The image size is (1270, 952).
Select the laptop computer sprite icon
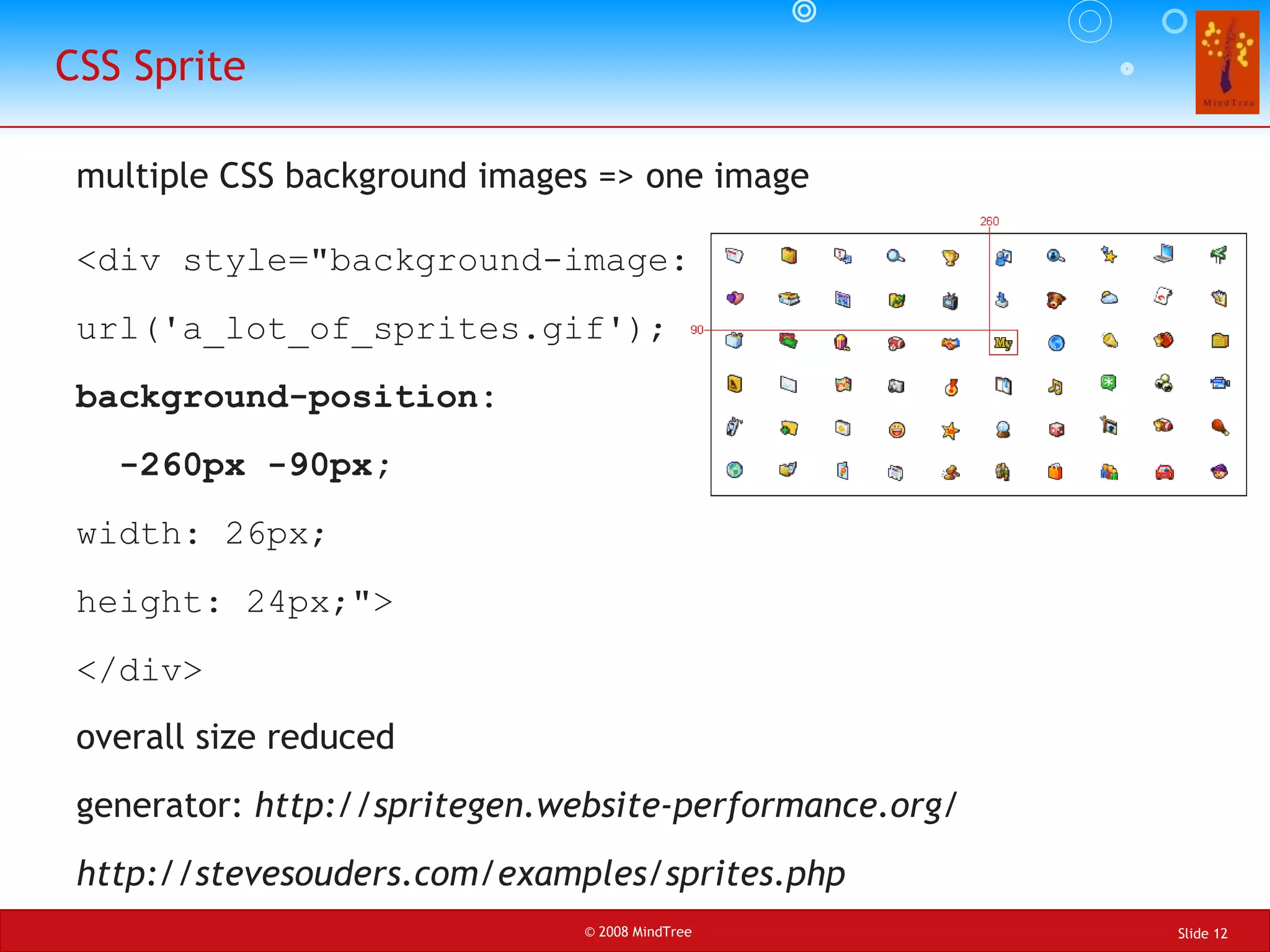(1164, 253)
